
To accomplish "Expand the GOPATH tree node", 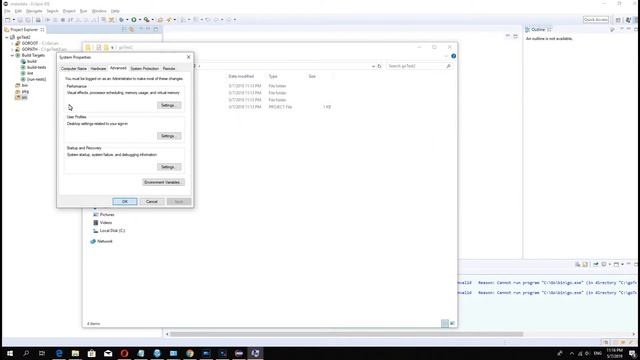I will pyautogui.click(x=12, y=49).
